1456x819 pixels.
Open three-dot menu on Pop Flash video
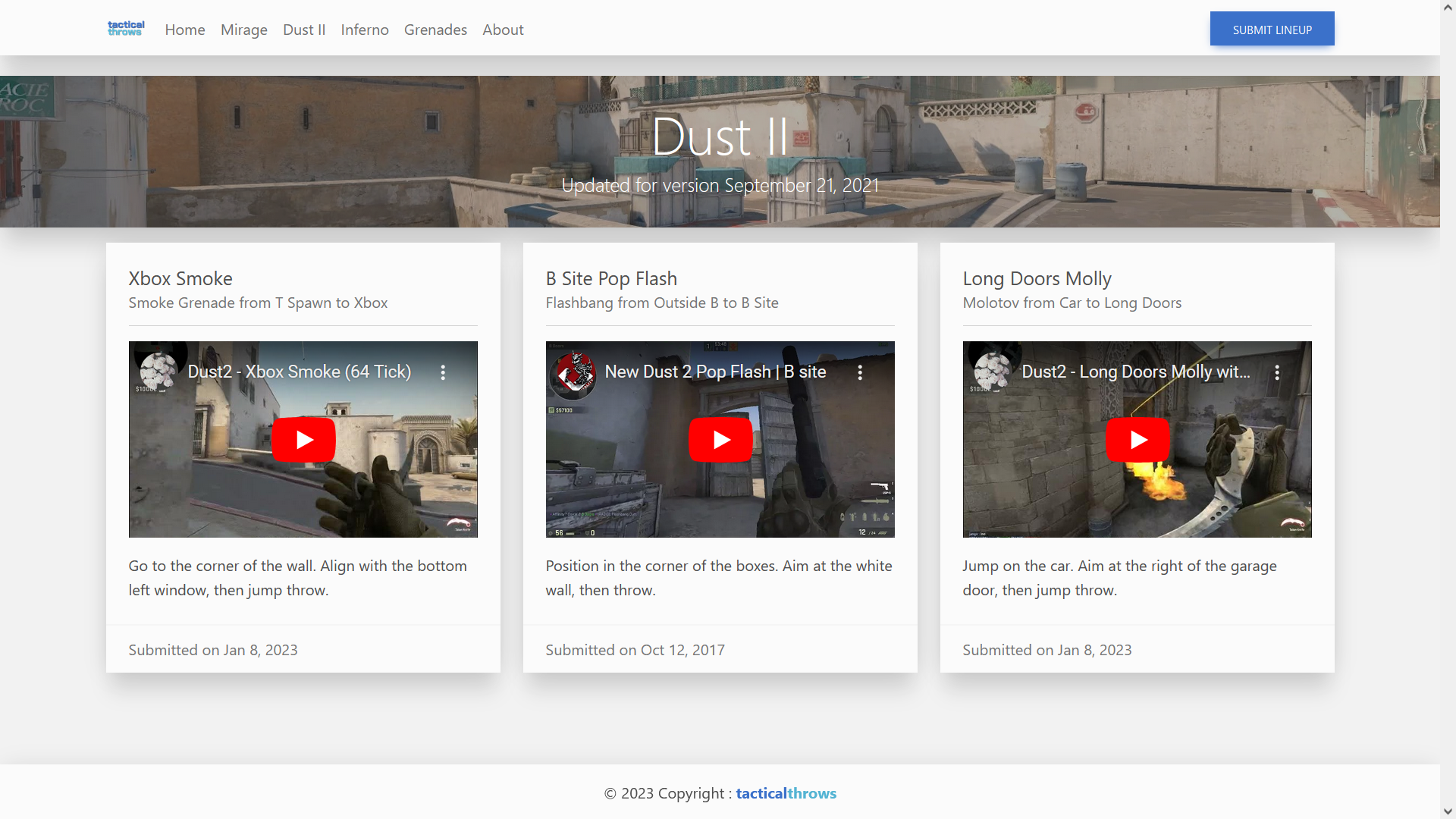click(x=860, y=372)
